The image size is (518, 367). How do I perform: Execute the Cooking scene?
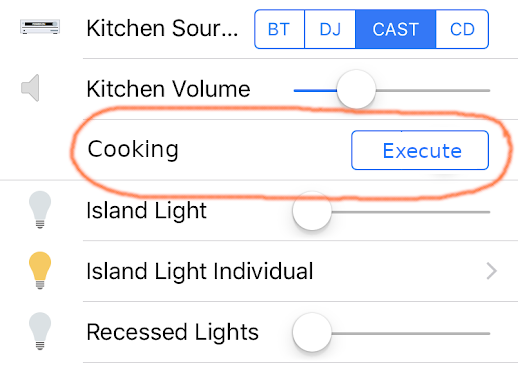coord(420,150)
